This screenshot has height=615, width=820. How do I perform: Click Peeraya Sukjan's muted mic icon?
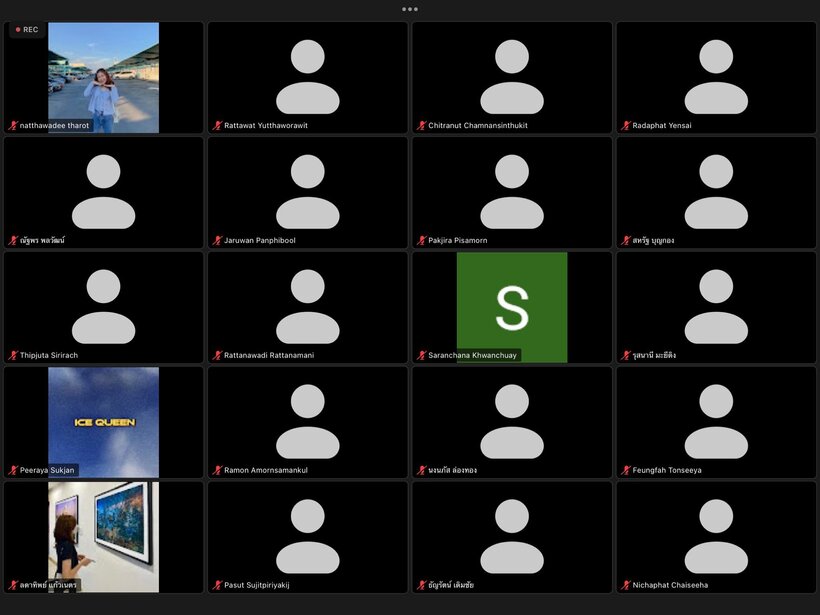pos(13,470)
